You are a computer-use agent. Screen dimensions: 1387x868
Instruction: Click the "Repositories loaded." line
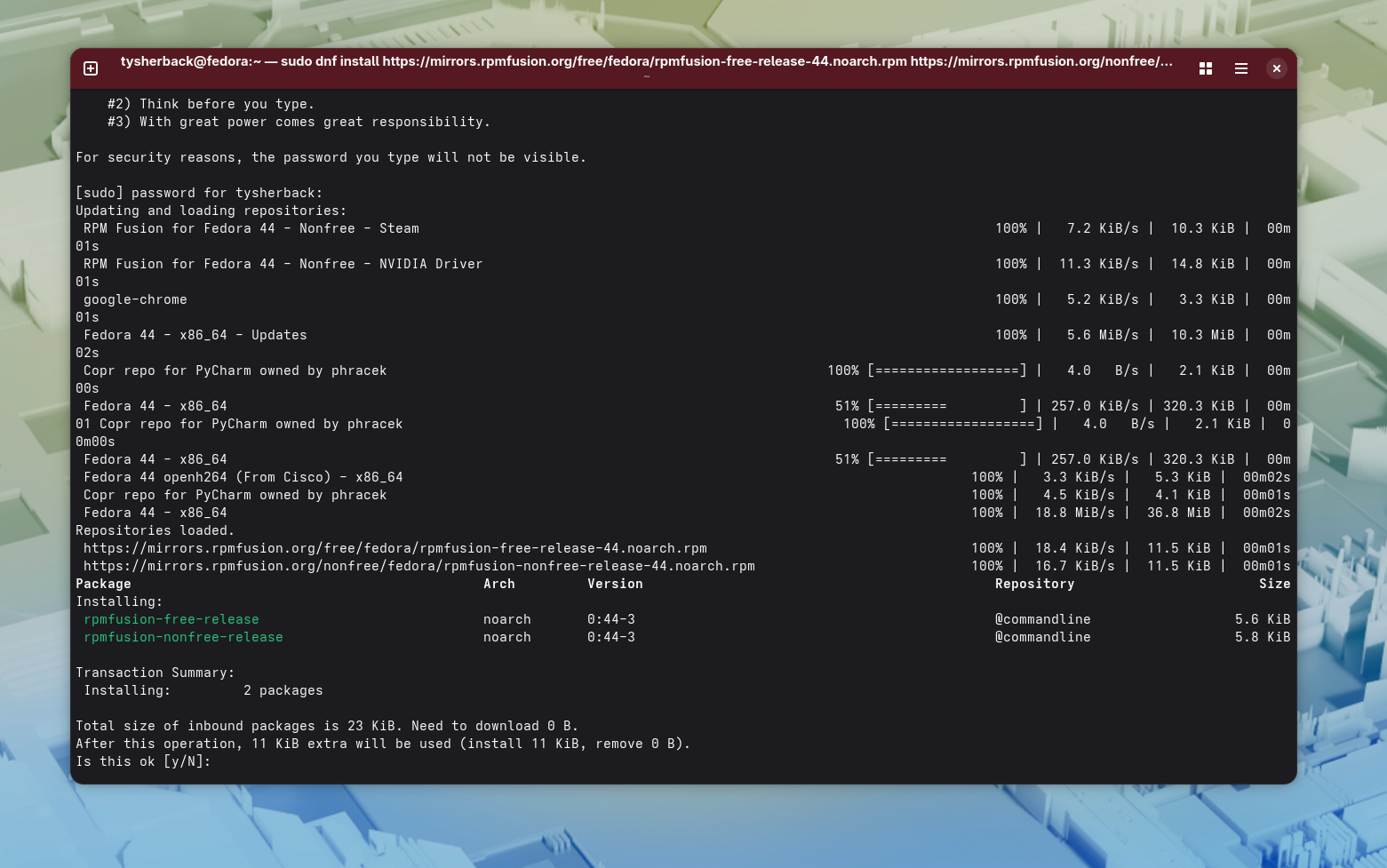tap(155, 530)
